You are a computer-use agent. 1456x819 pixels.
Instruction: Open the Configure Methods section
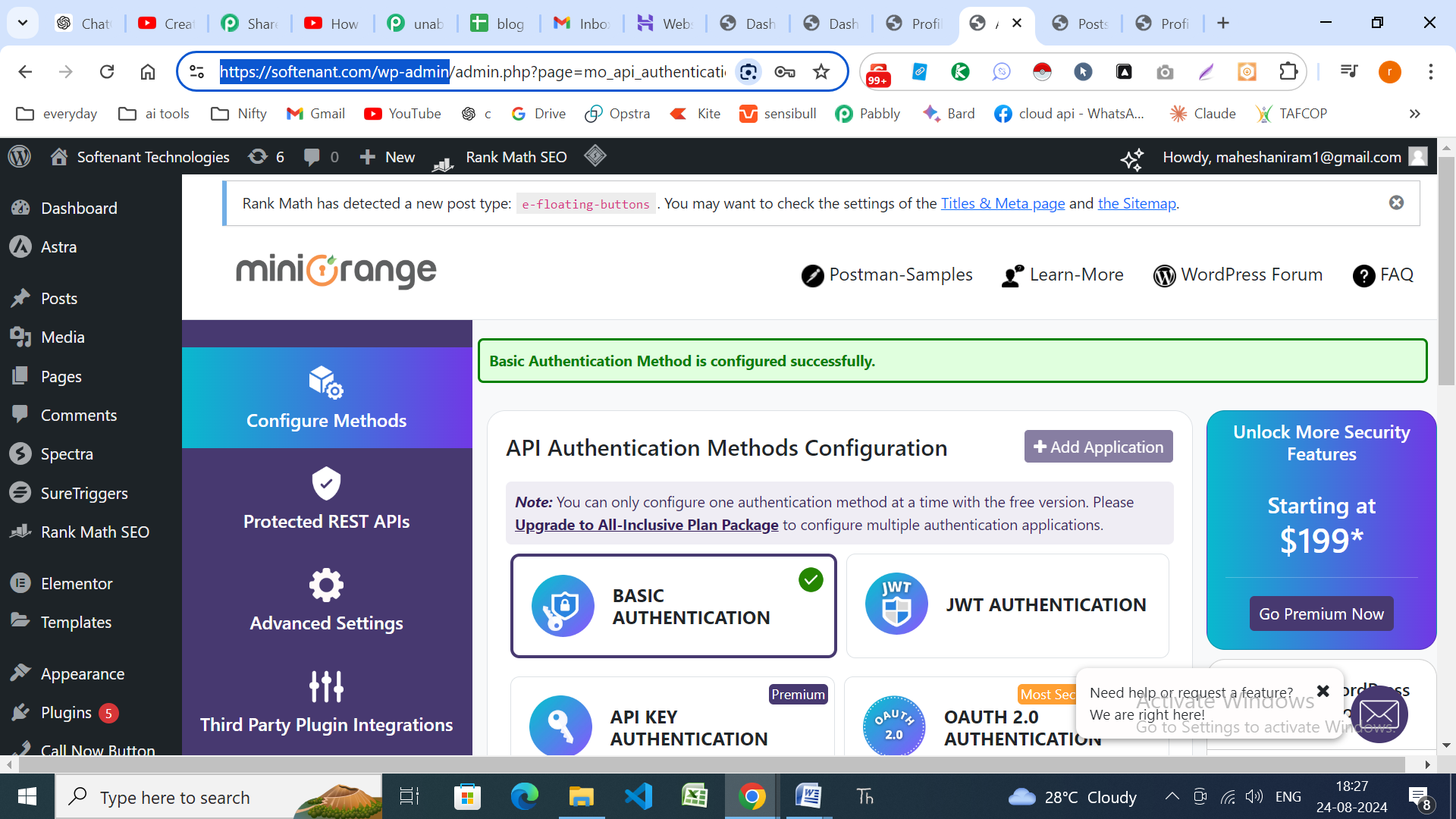327,397
